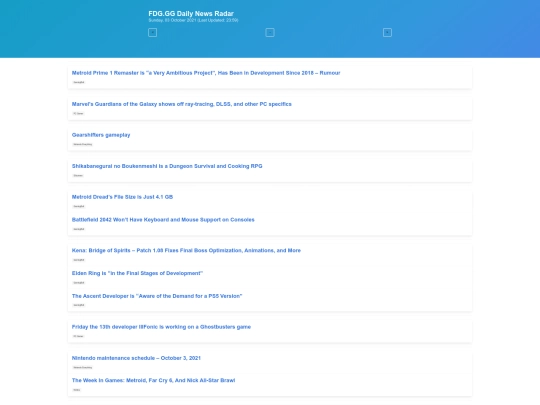This screenshot has height=405, width=540.
Task: Click the source tag under Elden Ring headline
Action: (x=79, y=283)
